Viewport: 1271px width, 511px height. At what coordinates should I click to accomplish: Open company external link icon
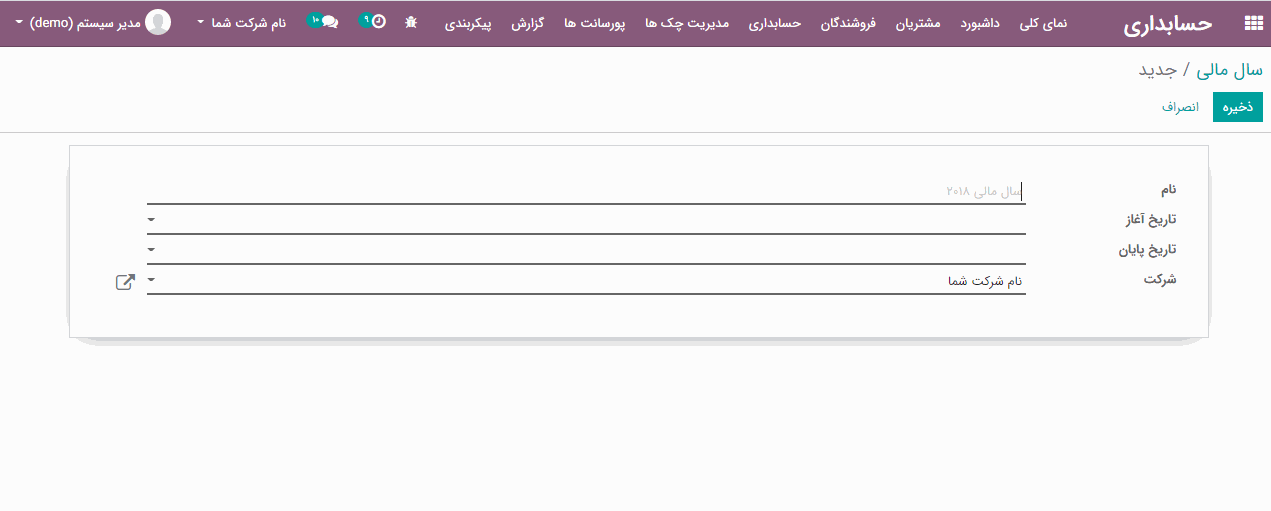coord(125,282)
